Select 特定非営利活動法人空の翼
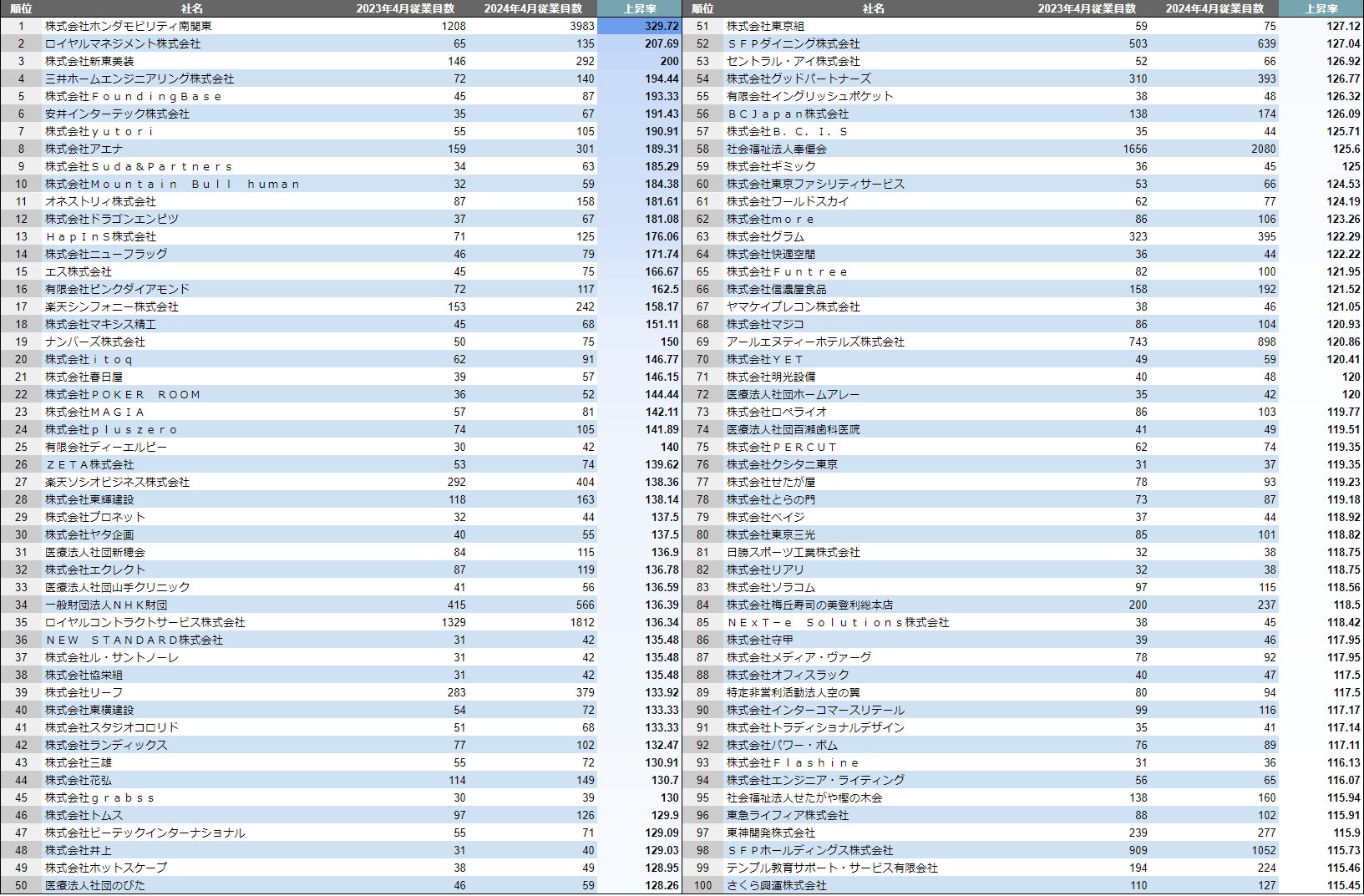 [x=794, y=692]
